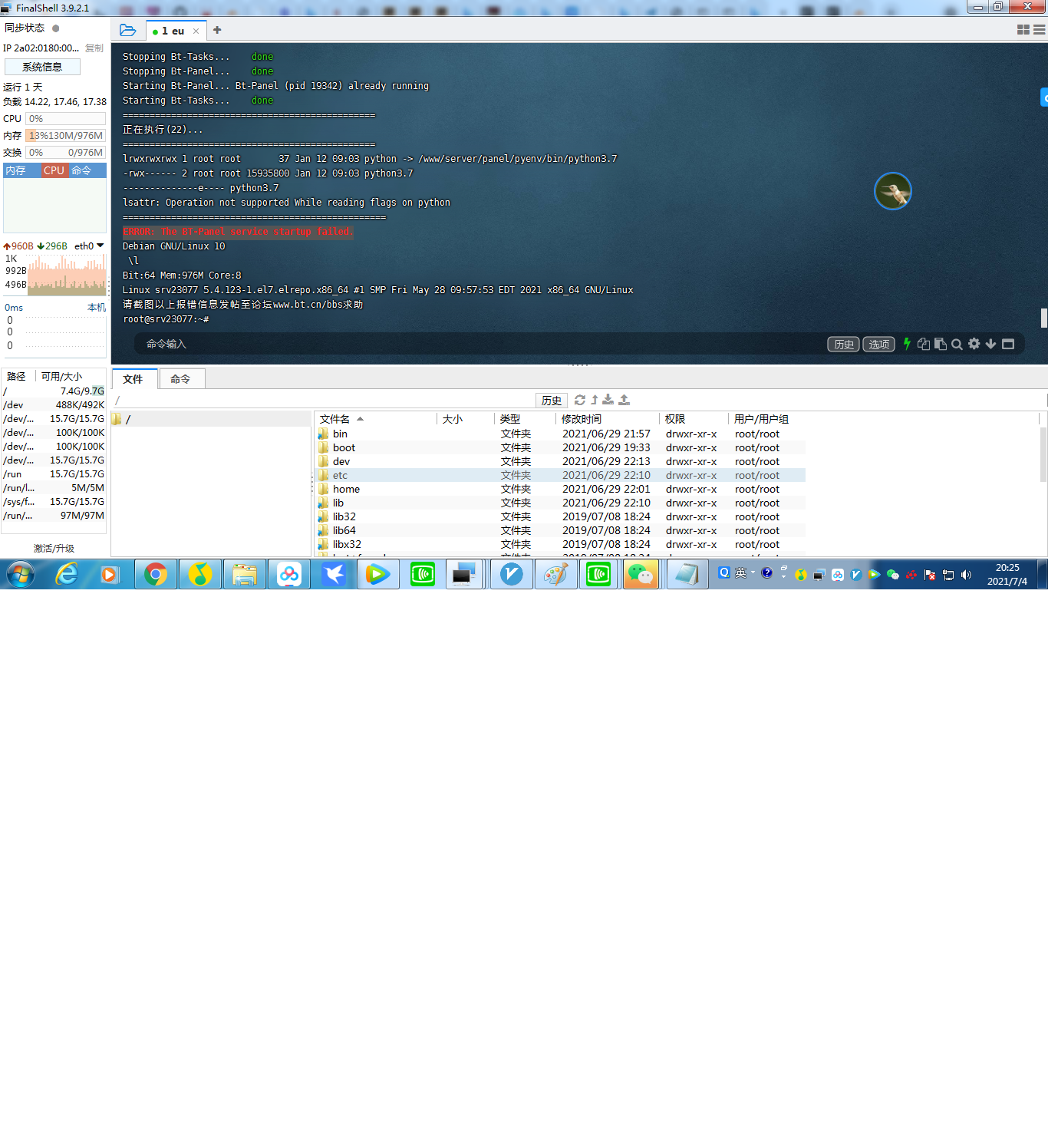Sort files by 修改时间 column header
This screenshot has height=1148, width=1048.
click(608, 419)
